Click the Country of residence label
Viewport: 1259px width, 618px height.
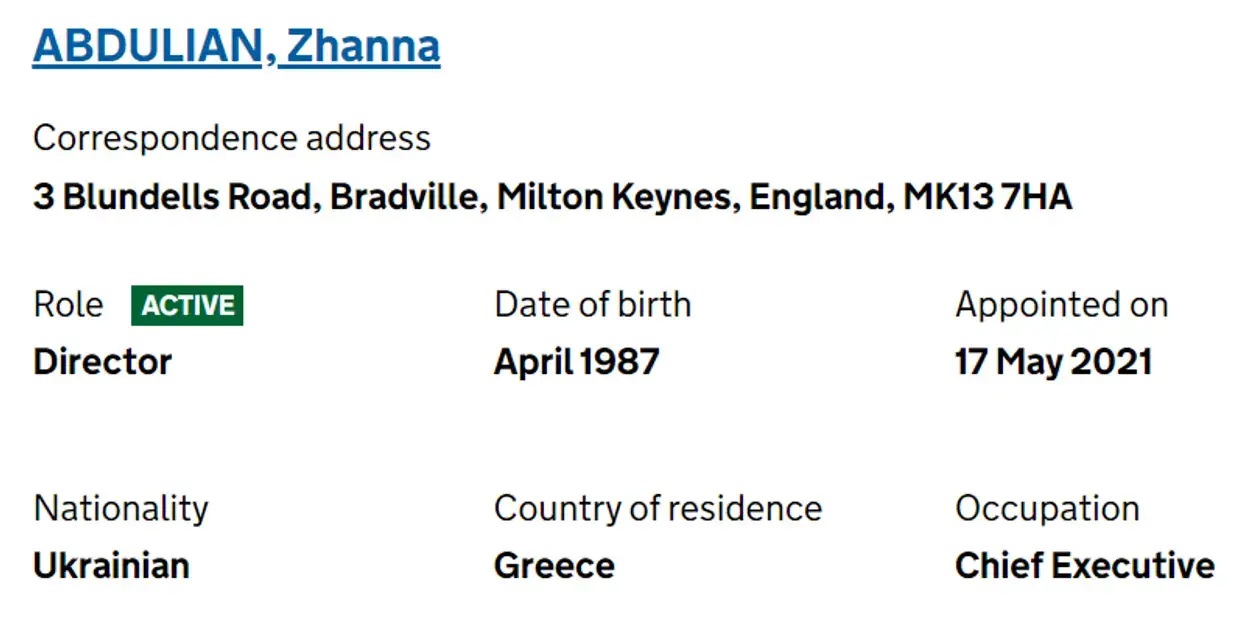coord(657,509)
